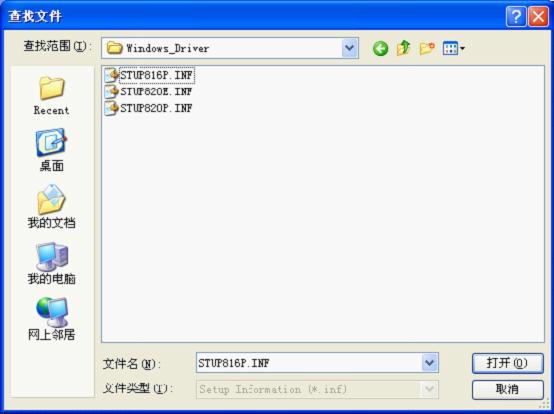Click the 取消 button

click(x=507, y=390)
